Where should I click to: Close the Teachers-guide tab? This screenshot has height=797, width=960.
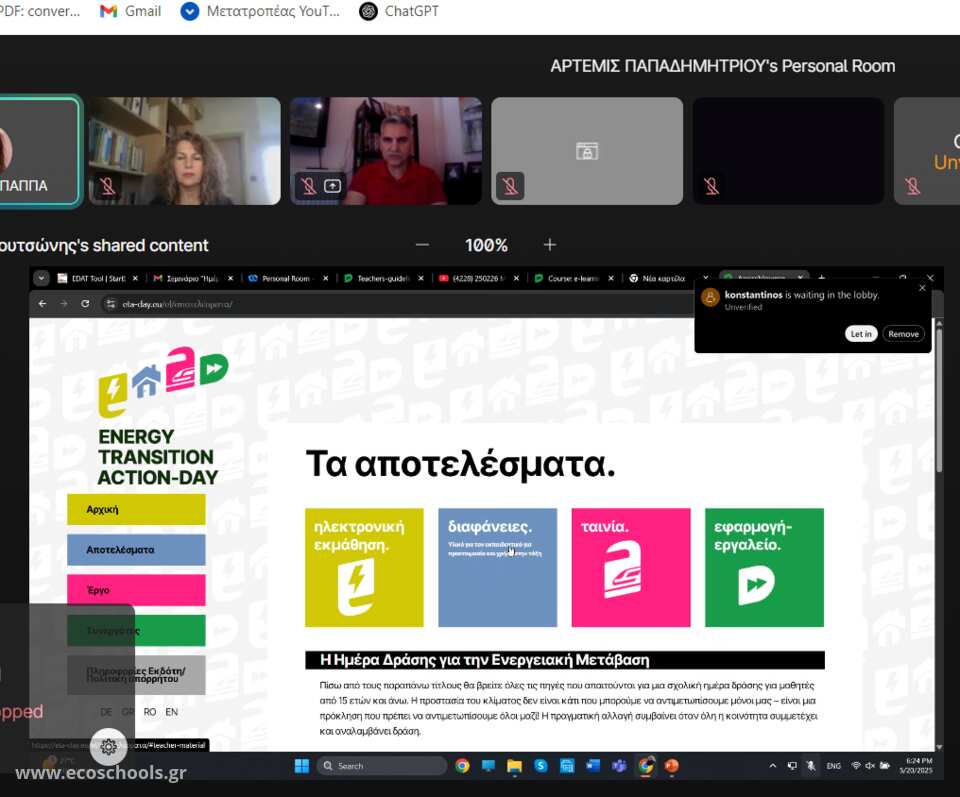(421, 278)
